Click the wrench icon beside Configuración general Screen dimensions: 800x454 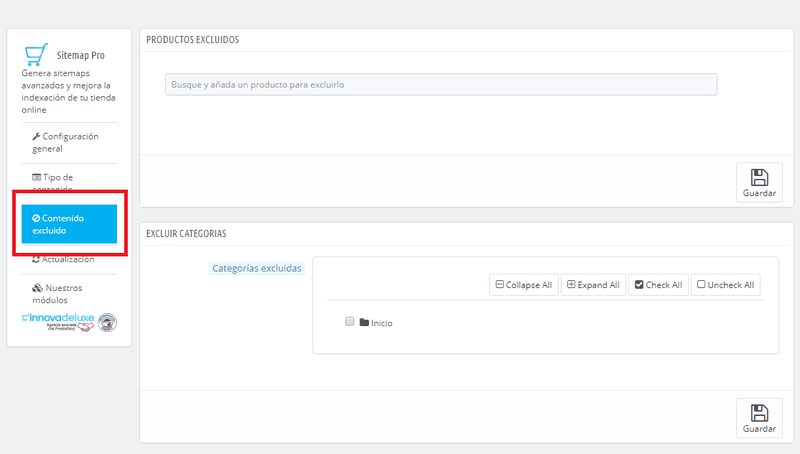coord(37,136)
